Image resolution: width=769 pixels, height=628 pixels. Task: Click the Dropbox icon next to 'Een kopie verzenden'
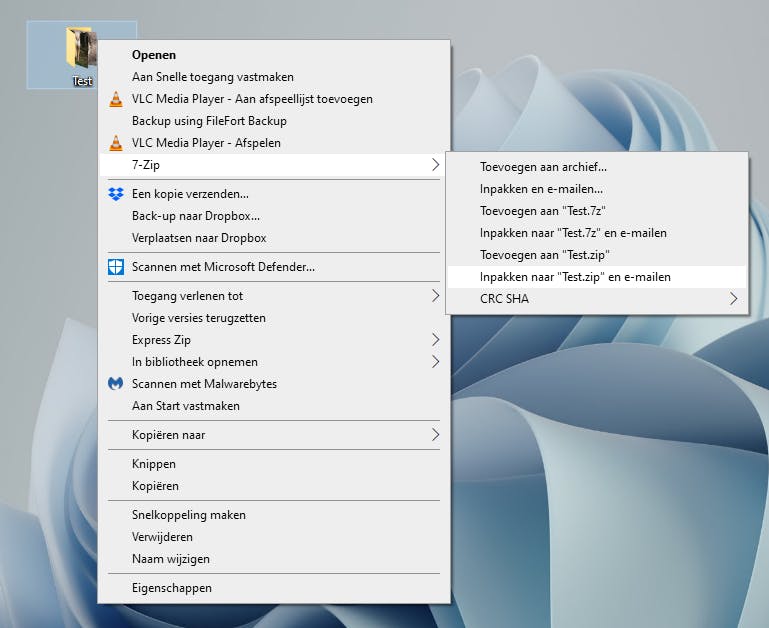(116, 194)
